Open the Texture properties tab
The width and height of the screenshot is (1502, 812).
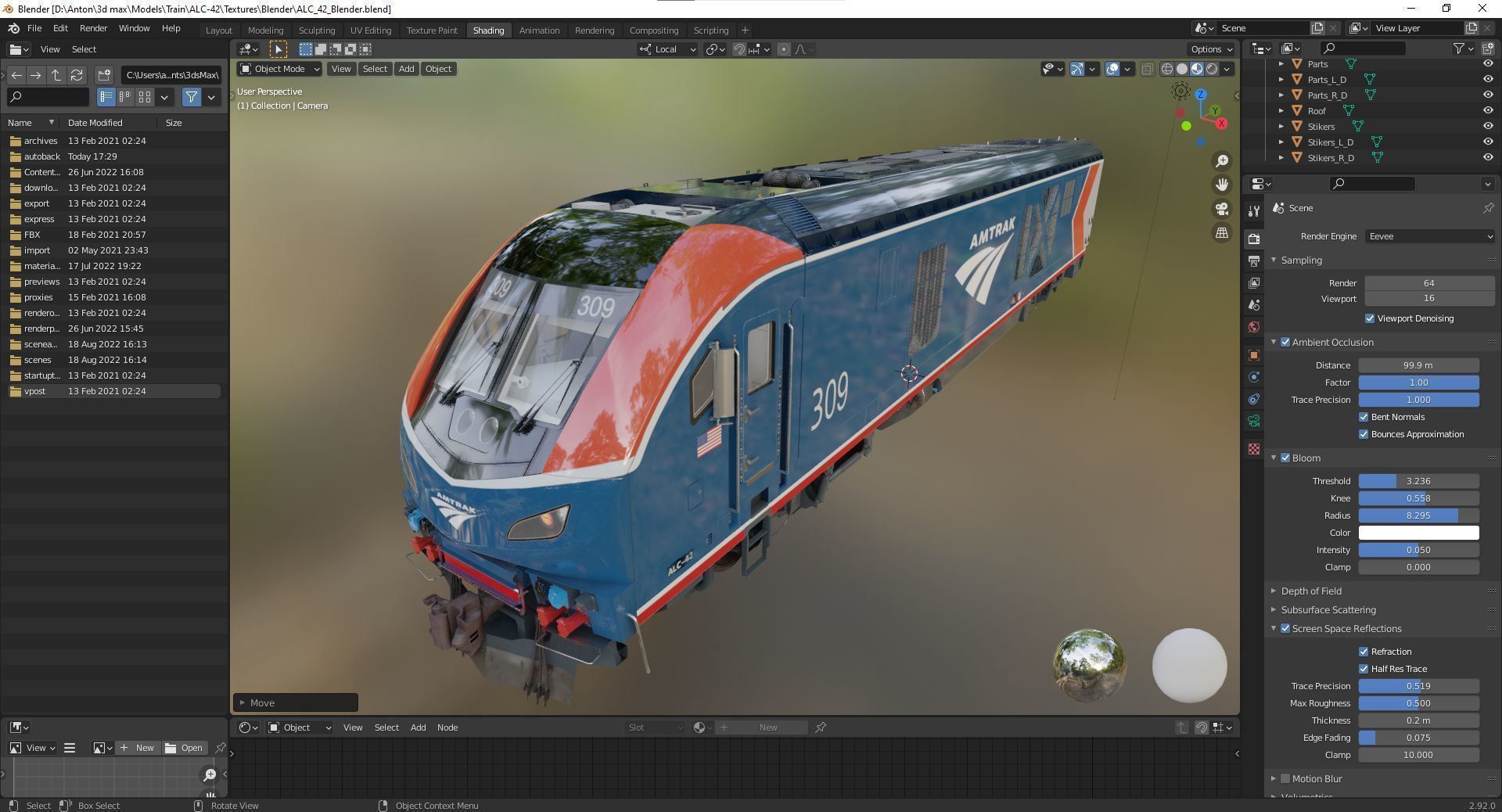pyautogui.click(x=1254, y=449)
